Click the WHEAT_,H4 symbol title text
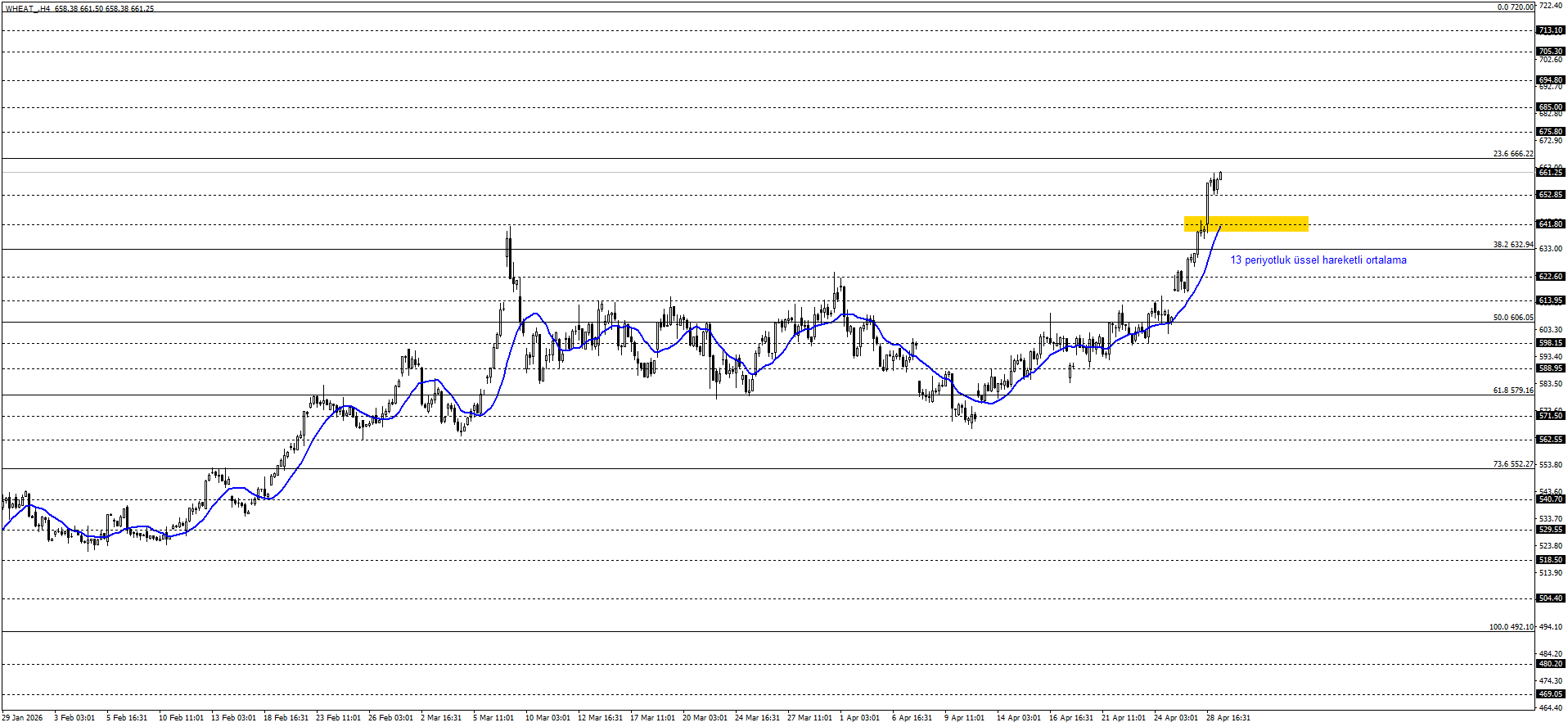 click(x=28, y=8)
